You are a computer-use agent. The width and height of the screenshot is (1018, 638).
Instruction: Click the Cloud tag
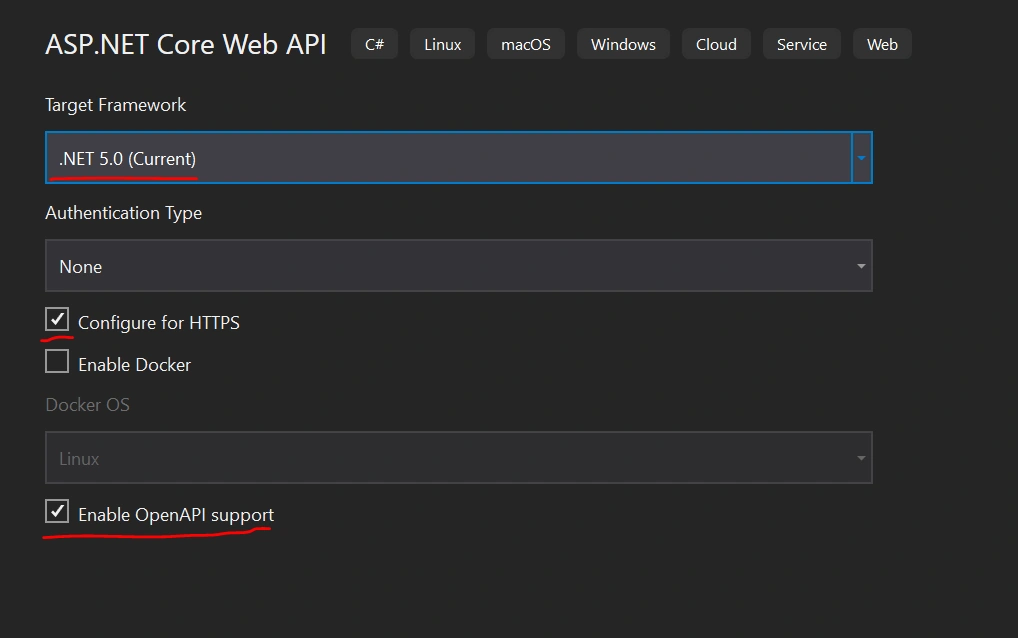[x=716, y=44]
